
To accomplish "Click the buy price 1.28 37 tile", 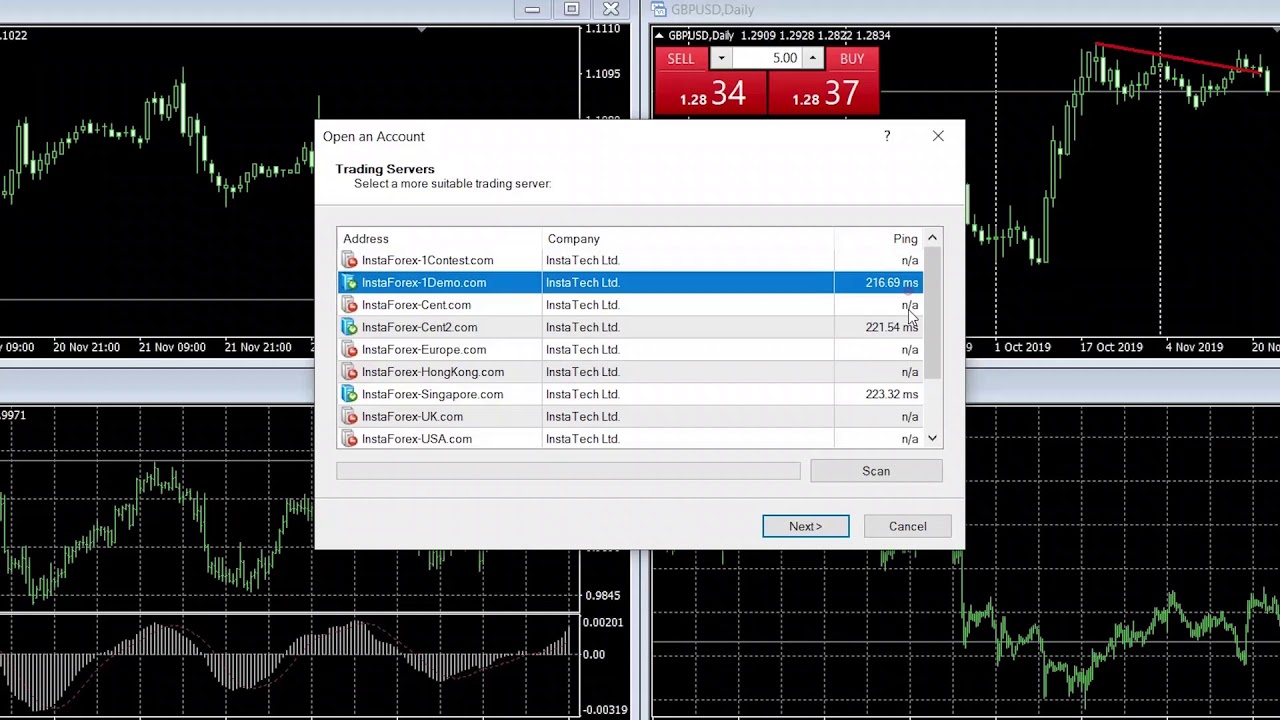I will (824, 94).
